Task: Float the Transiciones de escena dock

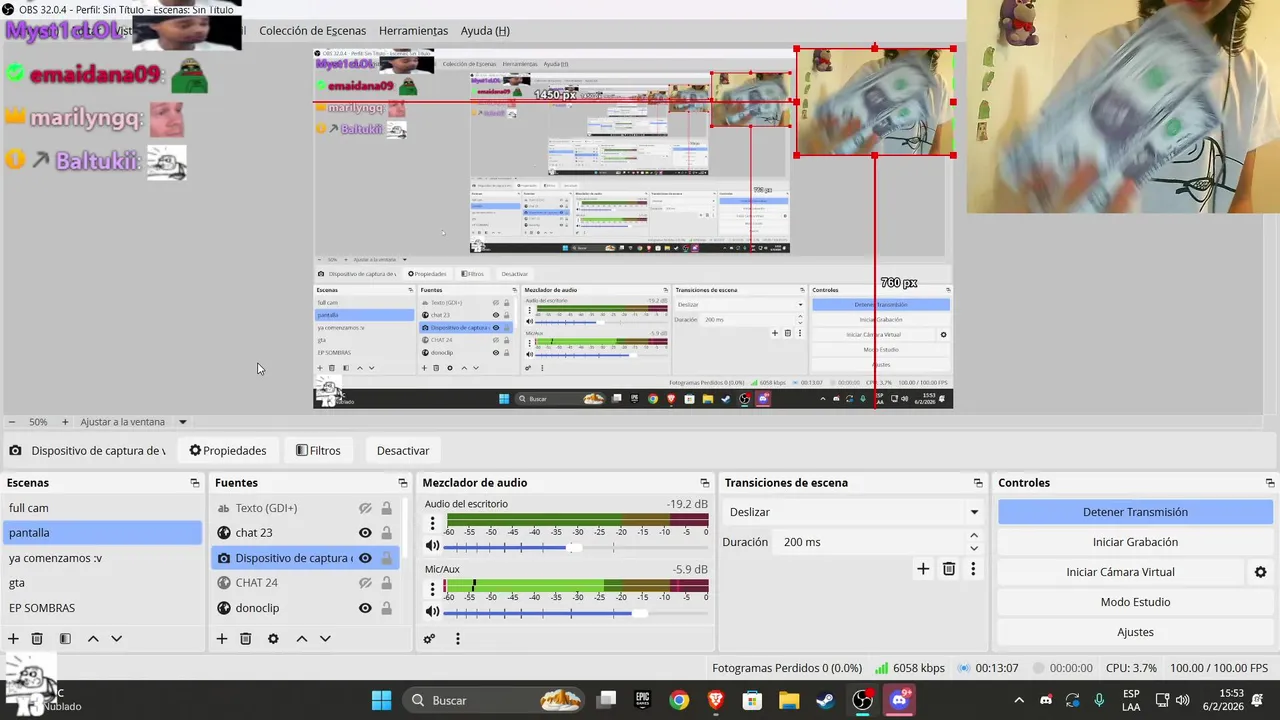Action: pos(978,483)
